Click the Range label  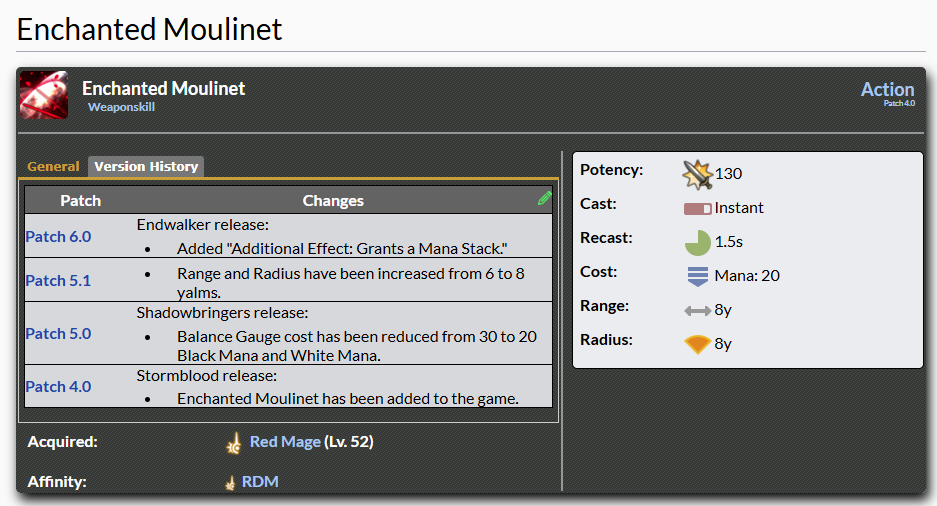[x=604, y=306]
